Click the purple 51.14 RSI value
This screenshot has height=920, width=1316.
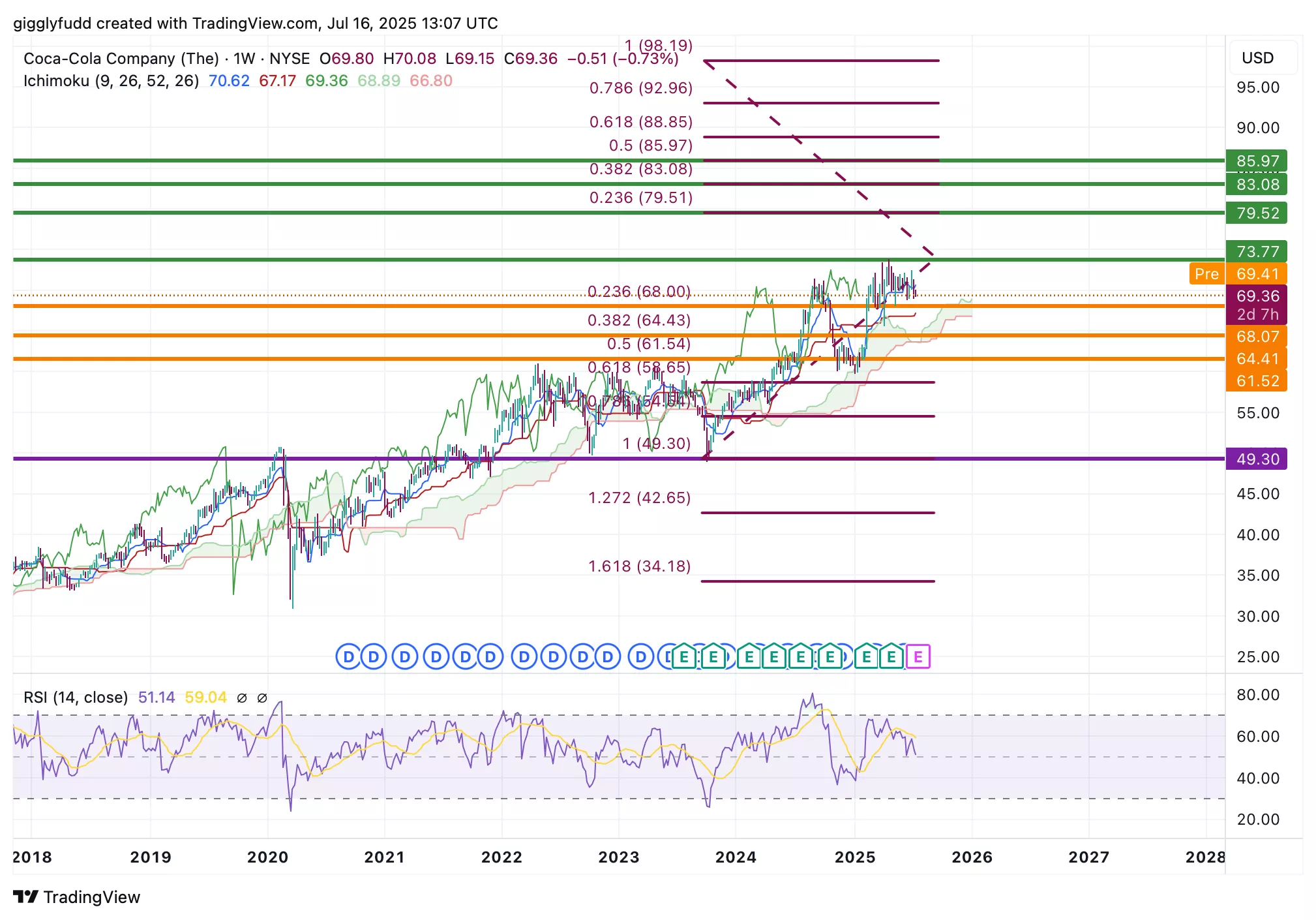tap(157, 698)
